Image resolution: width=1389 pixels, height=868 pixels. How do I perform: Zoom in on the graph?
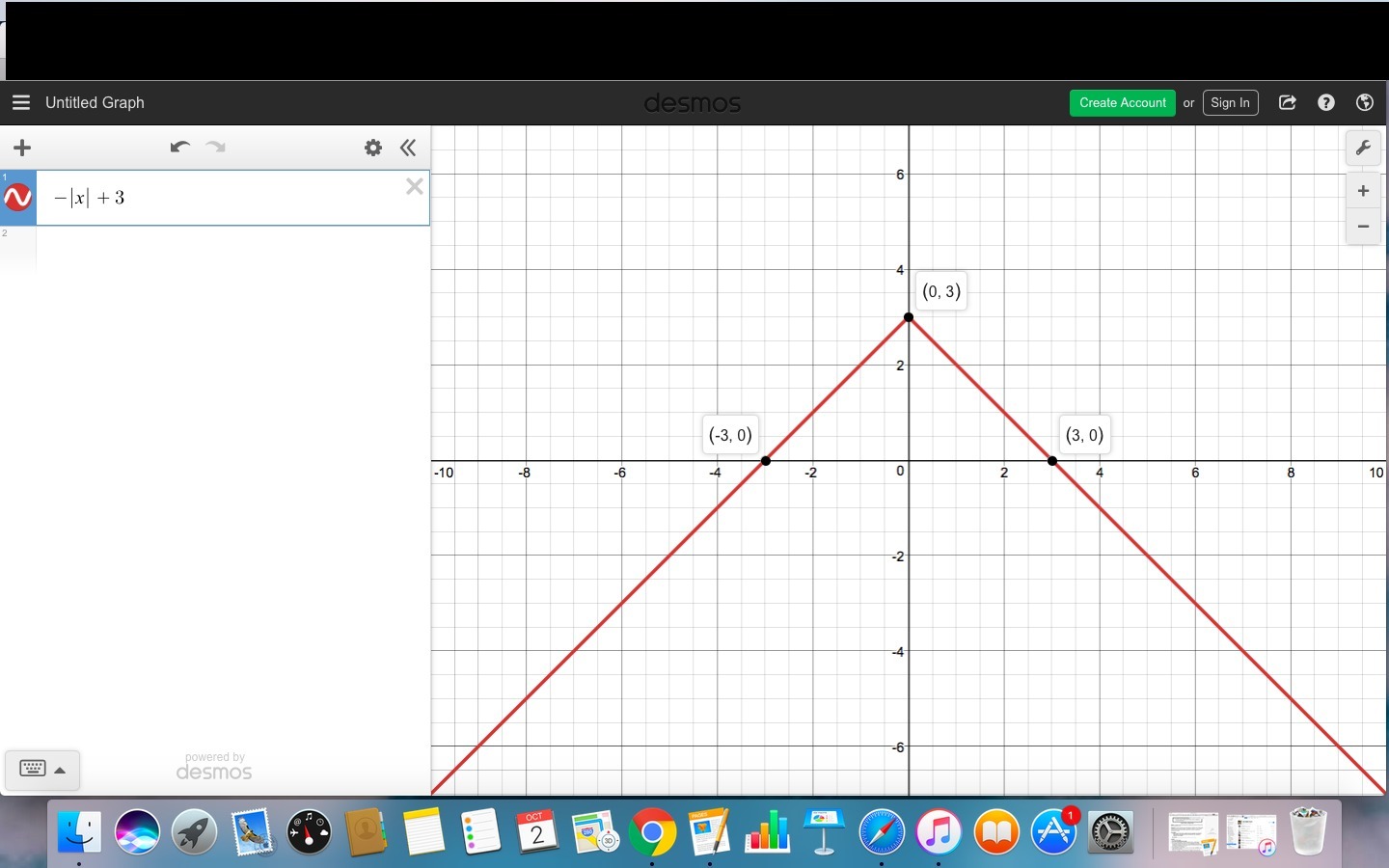pyautogui.click(x=1363, y=191)
